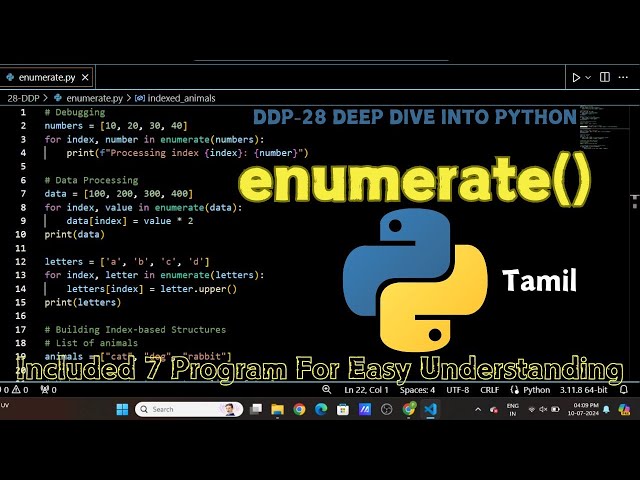Click the print(data) line

pos(75,234)
